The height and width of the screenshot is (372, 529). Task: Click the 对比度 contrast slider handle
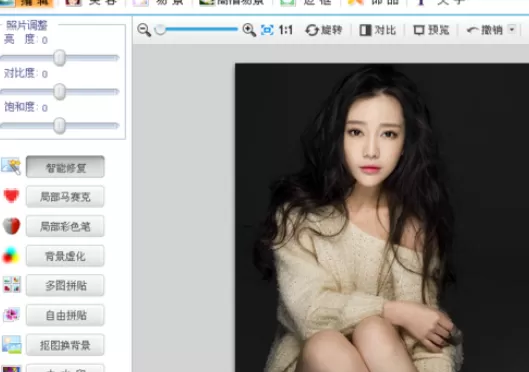point(60,92)
